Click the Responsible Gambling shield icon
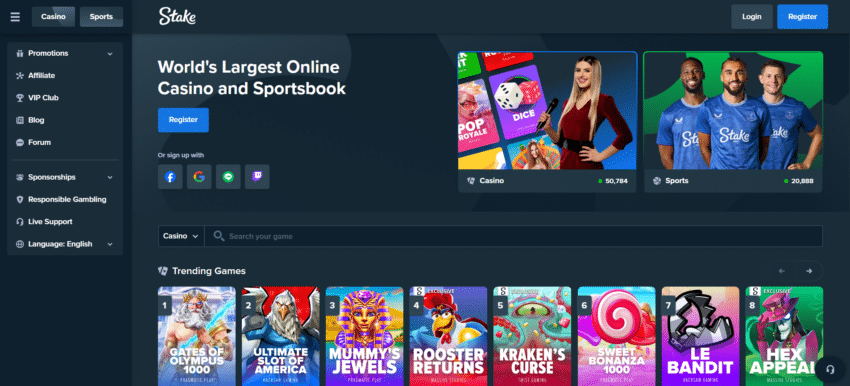Viewport: 850px width, 386px height. 20,200
